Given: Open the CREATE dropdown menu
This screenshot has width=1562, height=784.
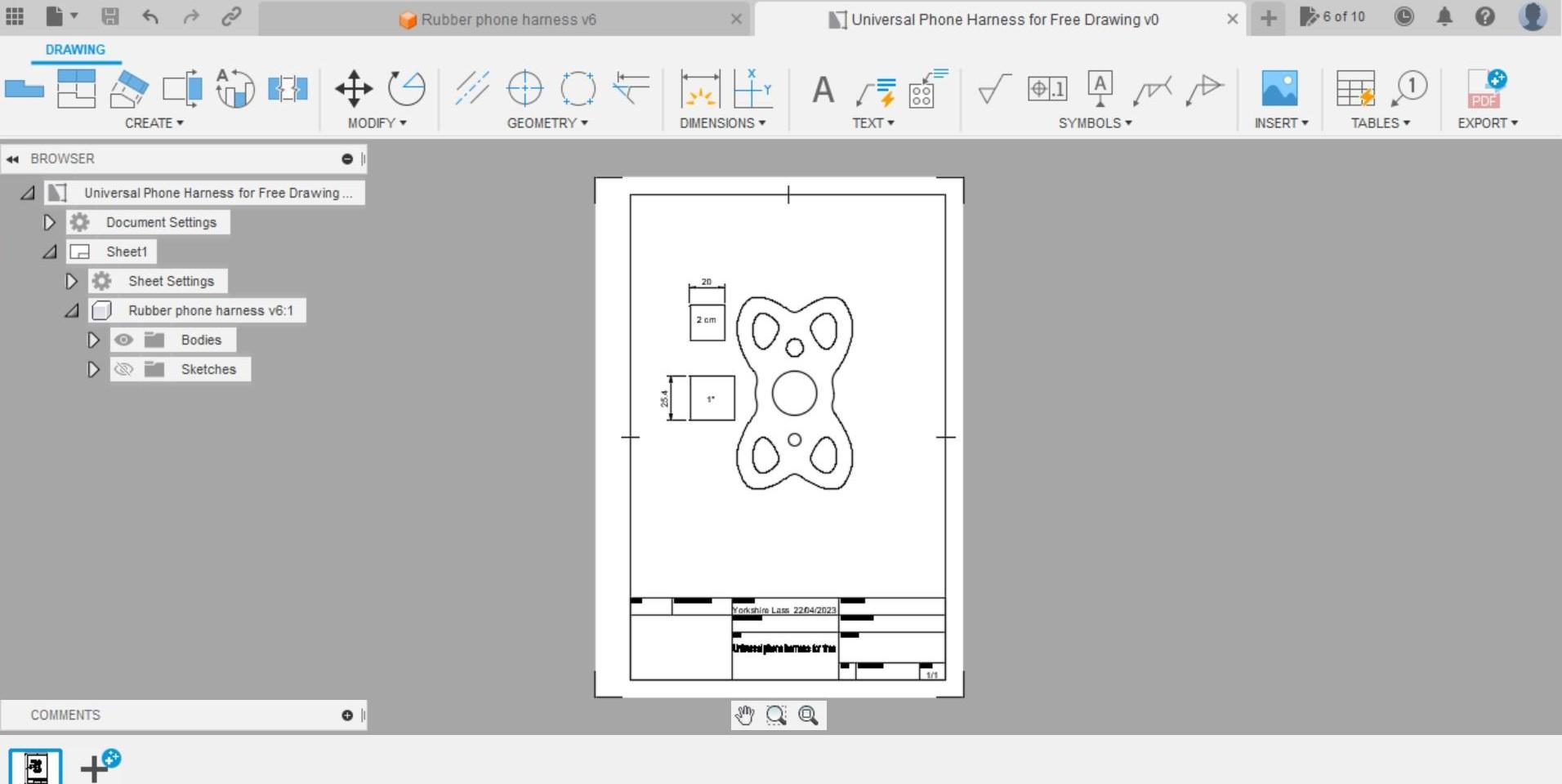Looking at the screenshot, I should click(154, 123).
